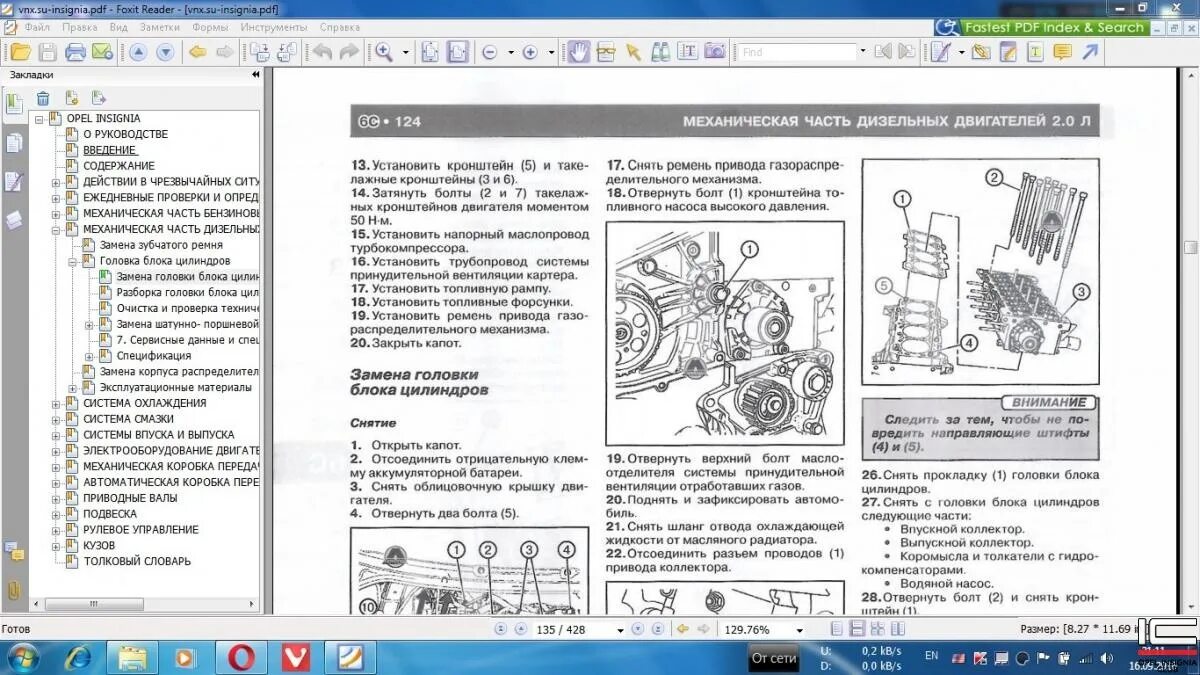Open the Zoom tool dropdown arrow

(x=405, y=52)
